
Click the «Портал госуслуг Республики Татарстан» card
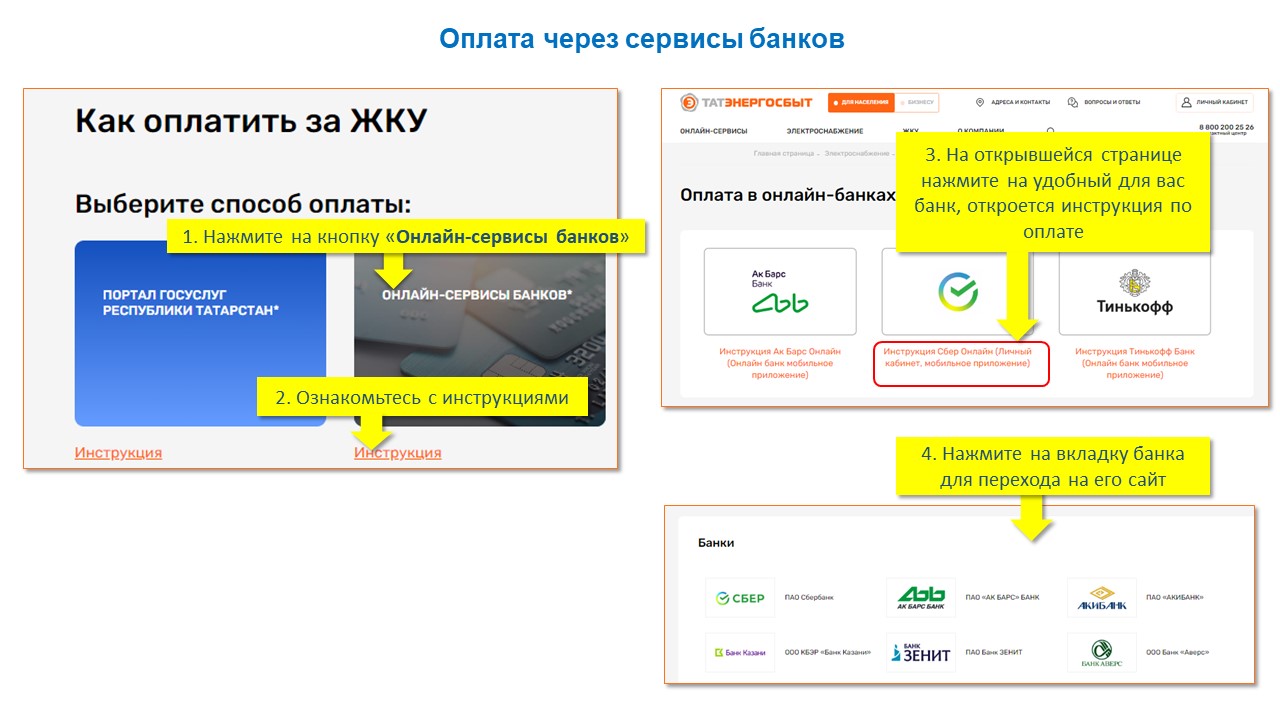[200, 333]
